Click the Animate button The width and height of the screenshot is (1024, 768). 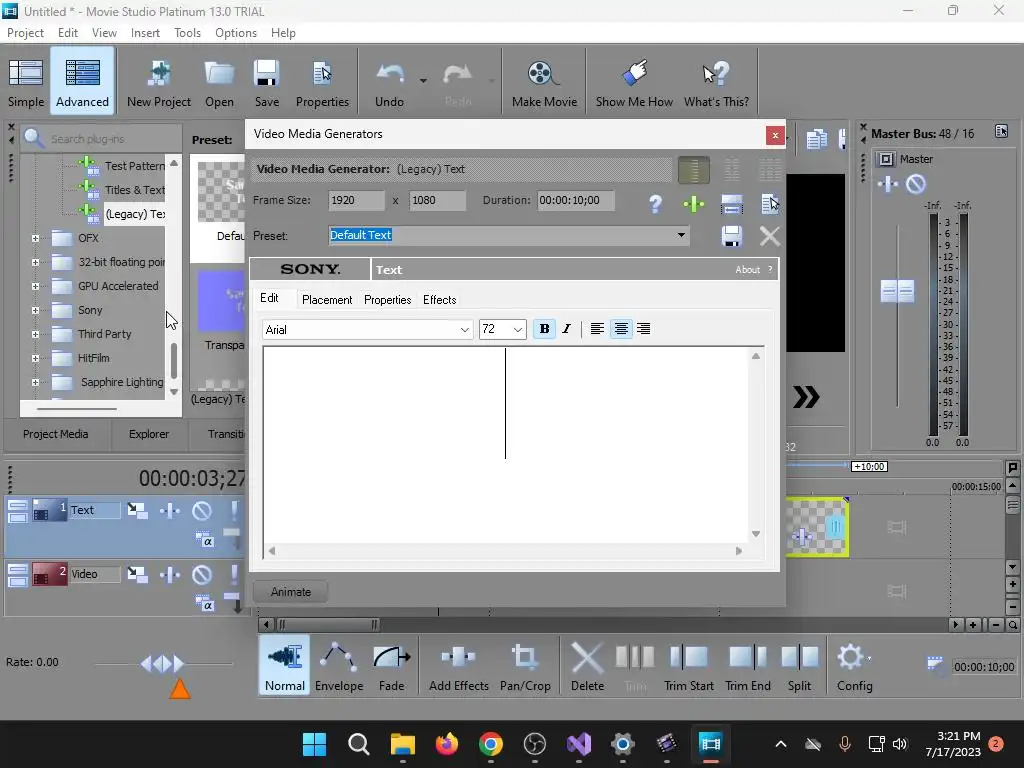click(291, 592)
